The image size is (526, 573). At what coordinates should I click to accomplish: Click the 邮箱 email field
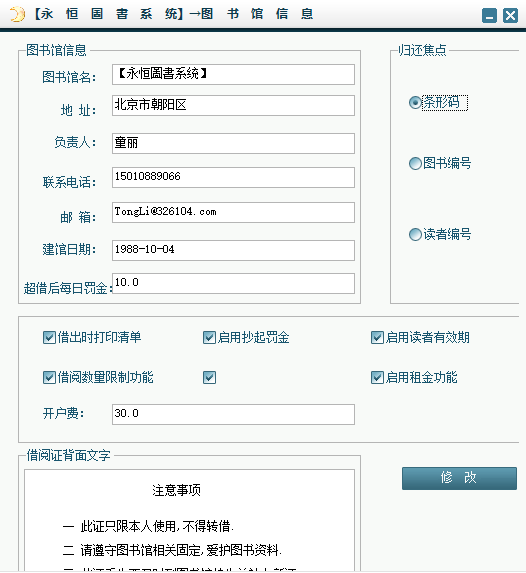click(x=233, y=212)
